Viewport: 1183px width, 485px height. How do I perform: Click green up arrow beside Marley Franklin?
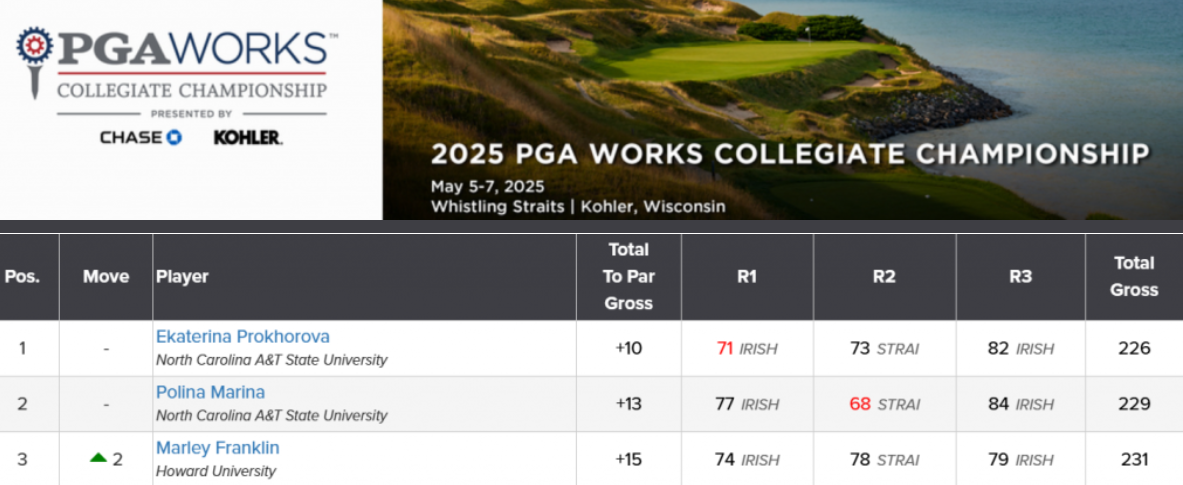[98, 458]
